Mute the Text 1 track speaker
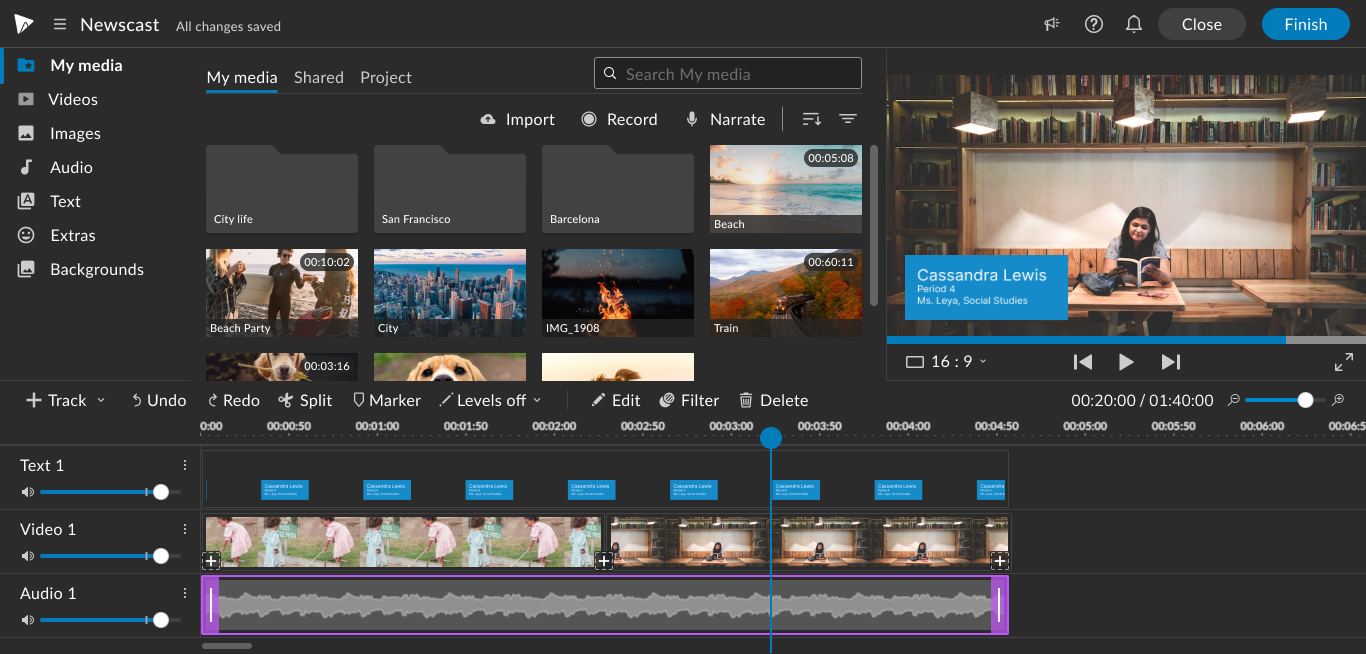Screen dimensions: 1366x654 [28, 492]
